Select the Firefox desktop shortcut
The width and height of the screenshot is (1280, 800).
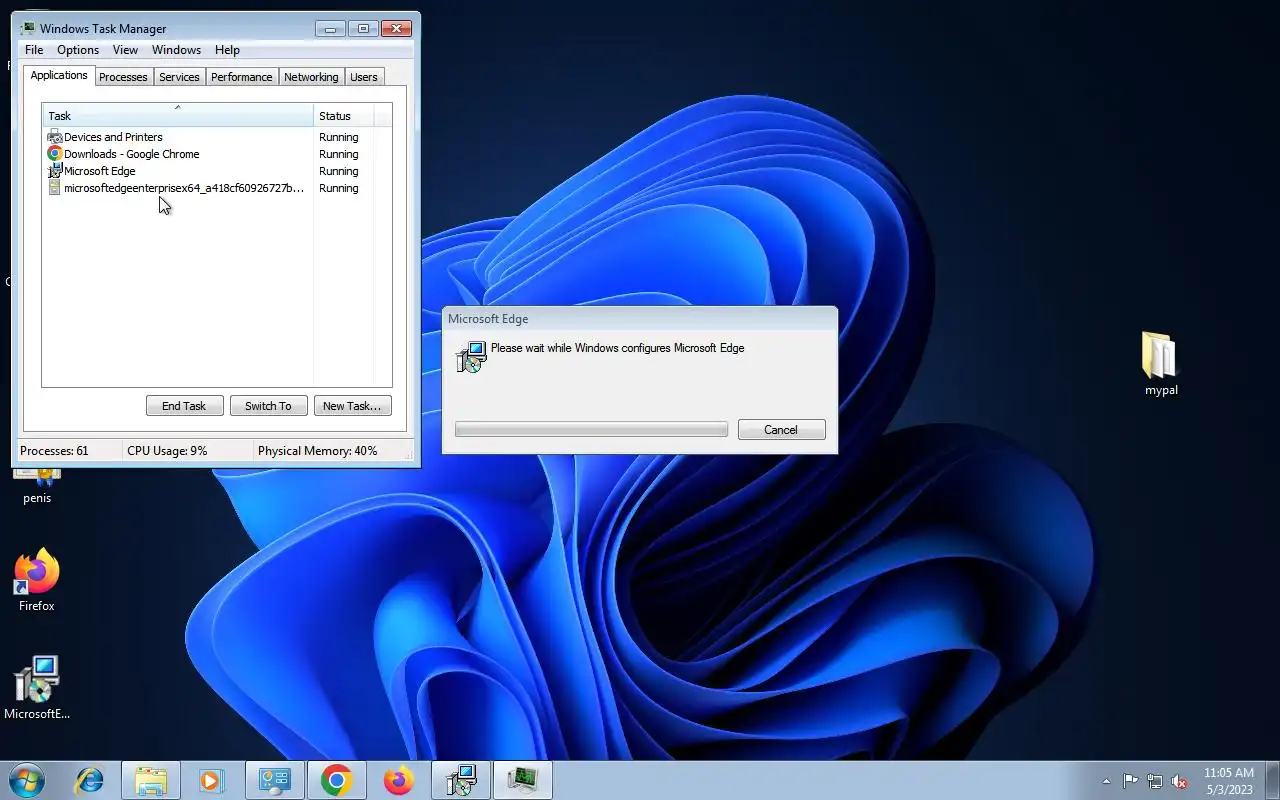37,580
